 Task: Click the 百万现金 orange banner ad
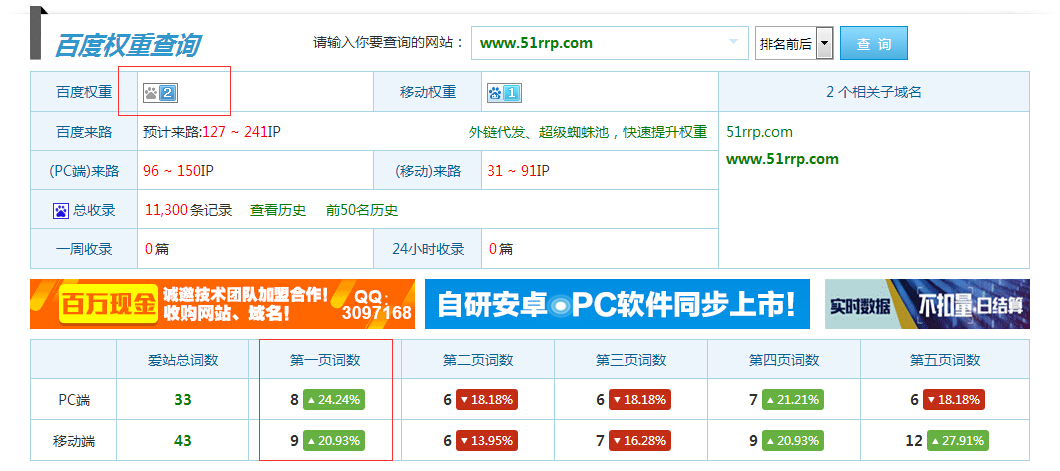[222, 304]
